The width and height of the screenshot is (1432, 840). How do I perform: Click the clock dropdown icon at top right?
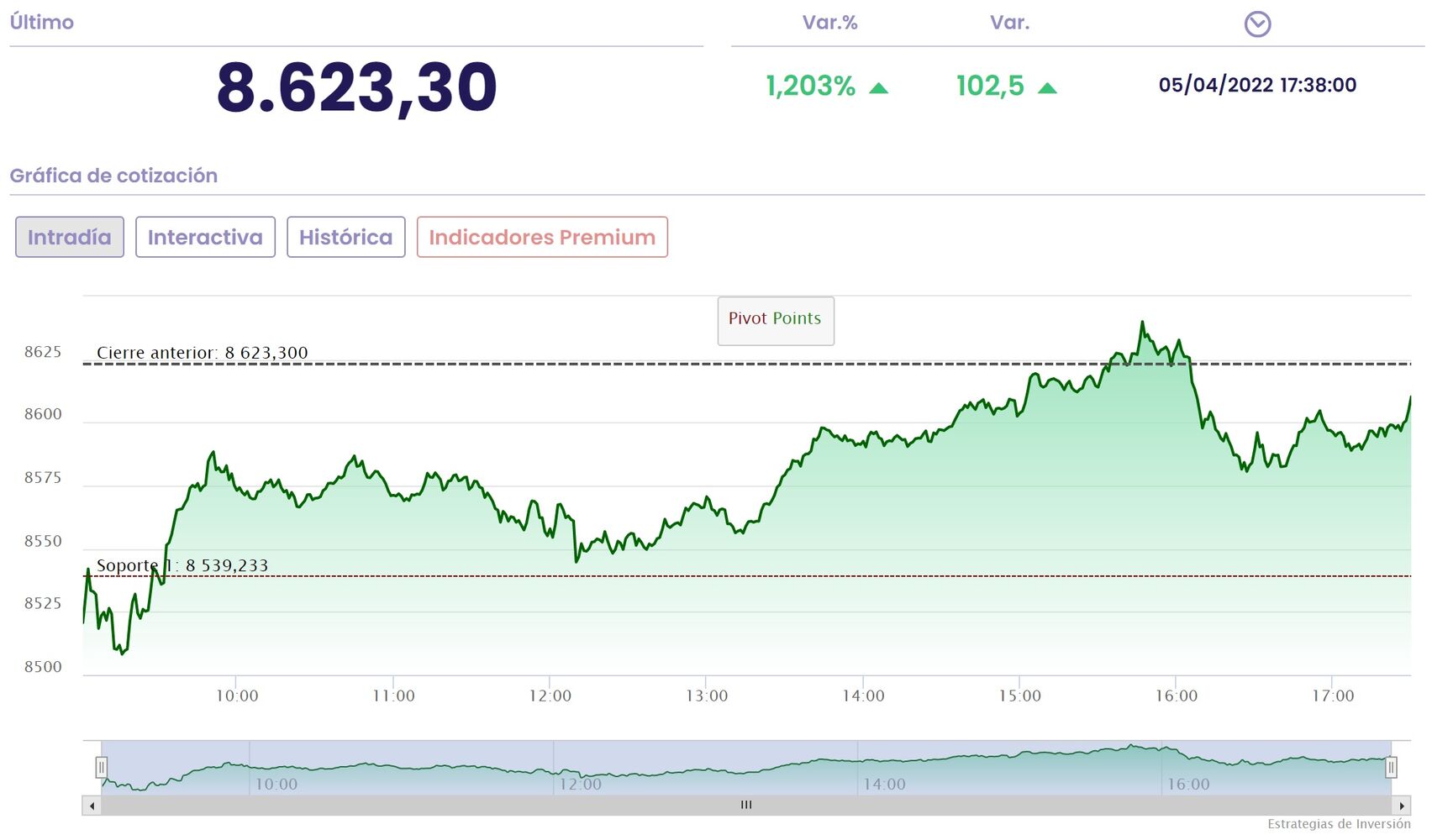(1257, 24)
